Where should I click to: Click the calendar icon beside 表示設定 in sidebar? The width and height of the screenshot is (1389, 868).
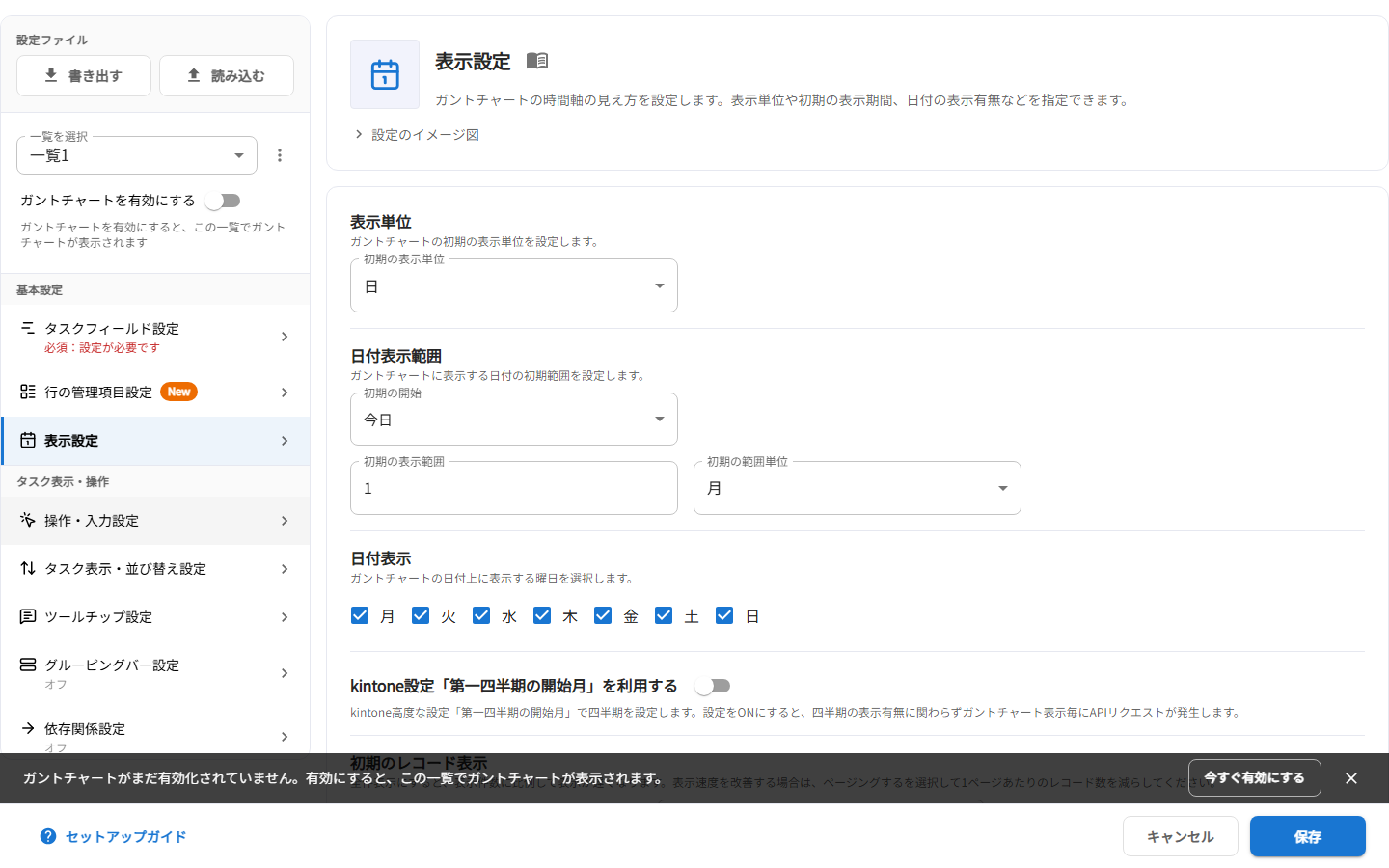[x=28, y=440]
